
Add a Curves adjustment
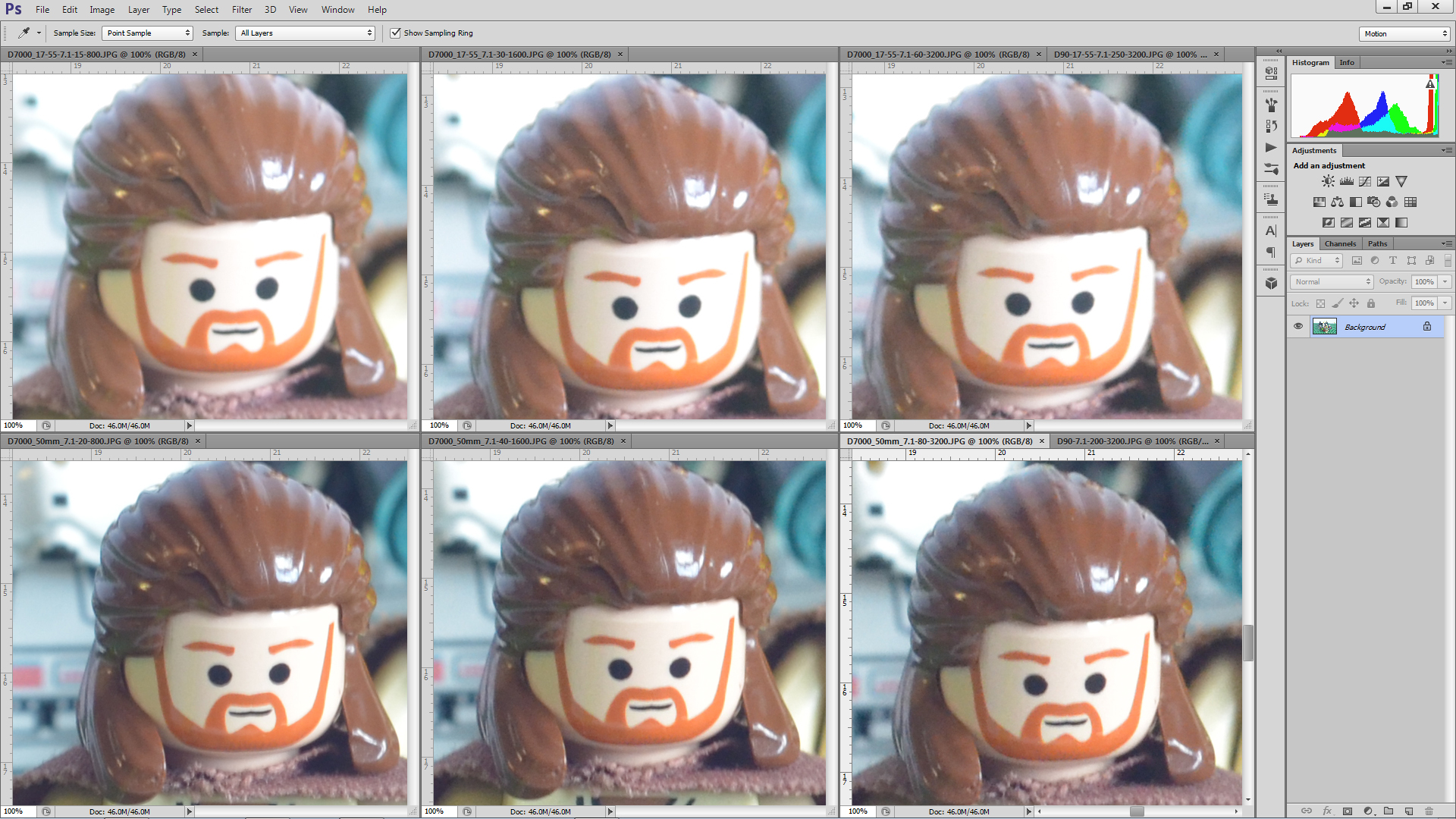point(1365,181)
